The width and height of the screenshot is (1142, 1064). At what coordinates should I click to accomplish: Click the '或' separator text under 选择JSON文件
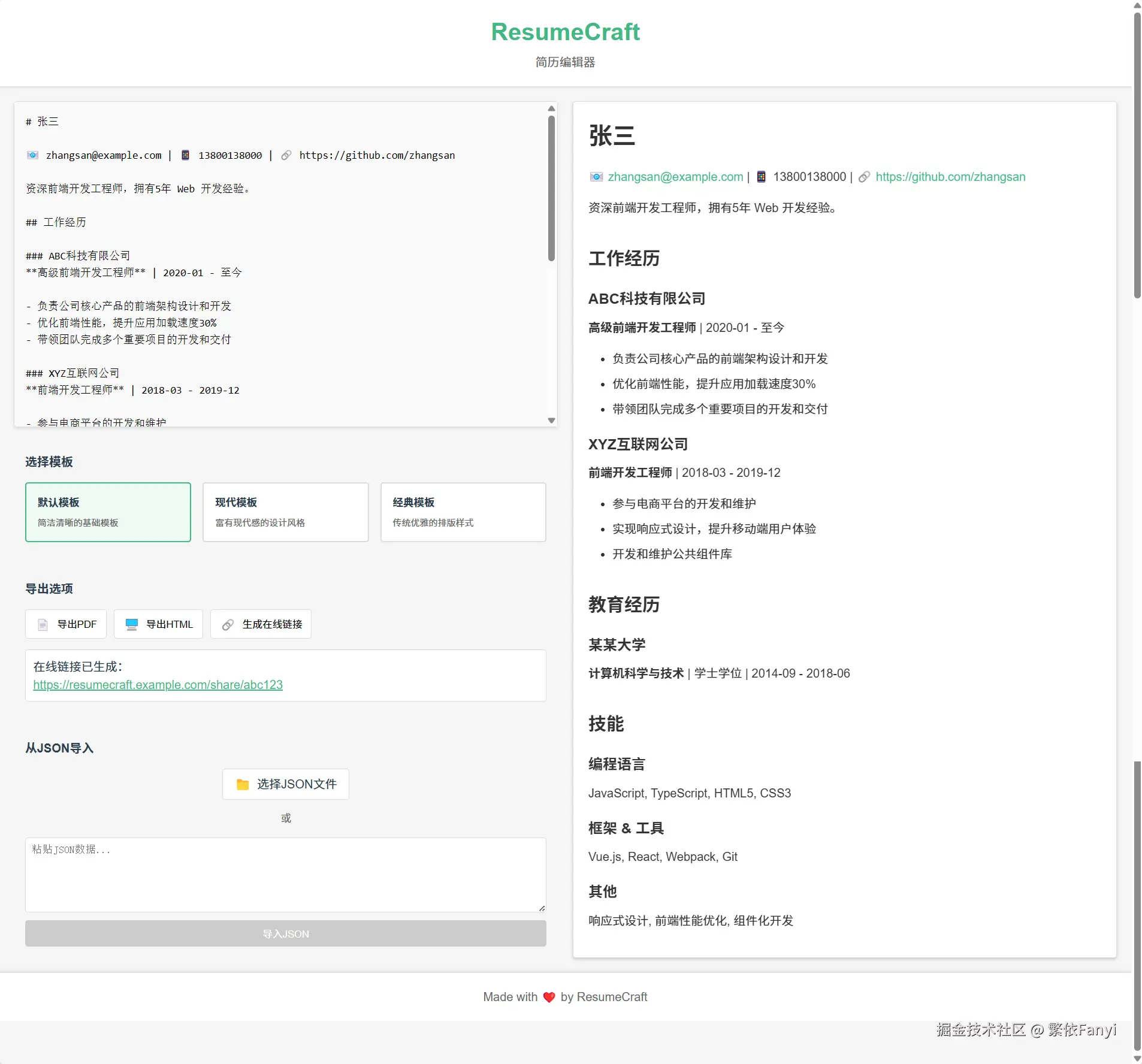(286, 818)
